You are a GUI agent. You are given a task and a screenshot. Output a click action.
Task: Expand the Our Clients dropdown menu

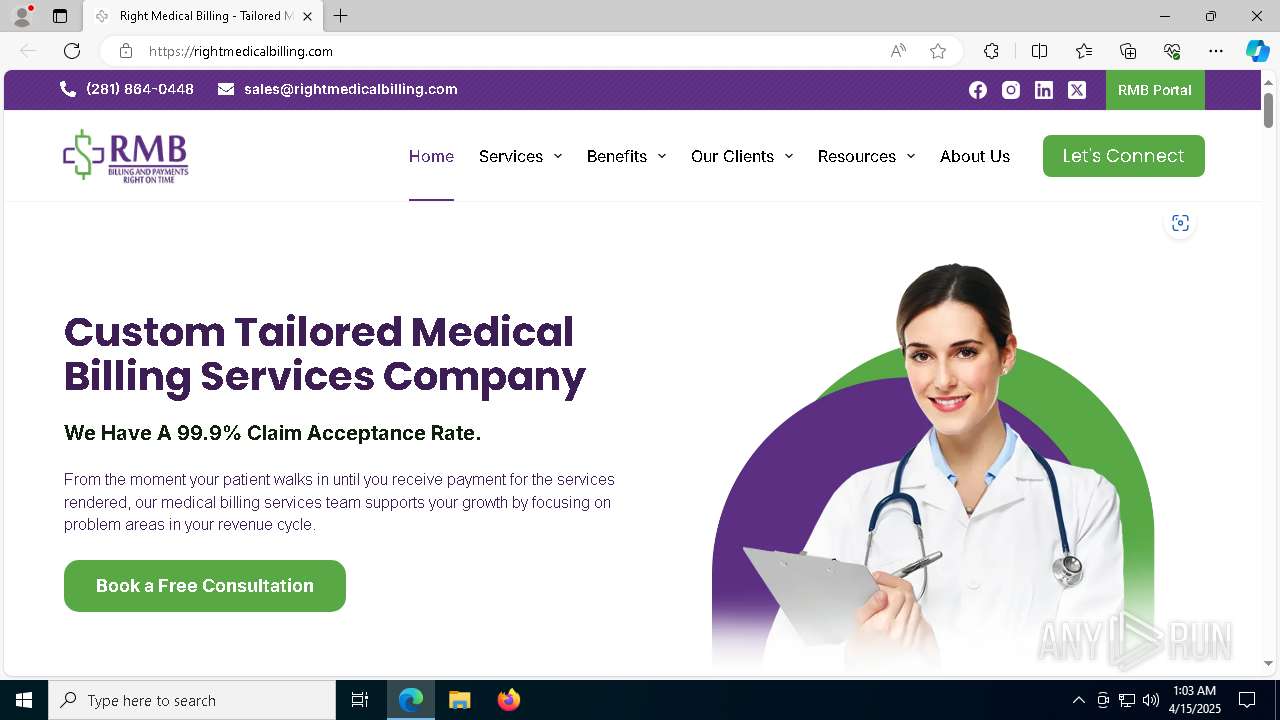point(742,156)
